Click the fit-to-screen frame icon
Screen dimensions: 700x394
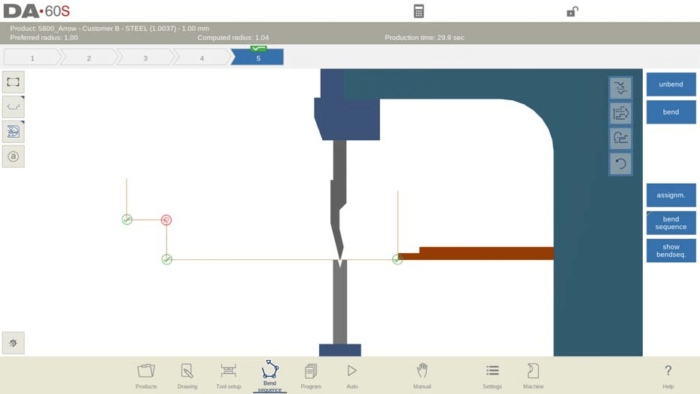pos(13,82)
